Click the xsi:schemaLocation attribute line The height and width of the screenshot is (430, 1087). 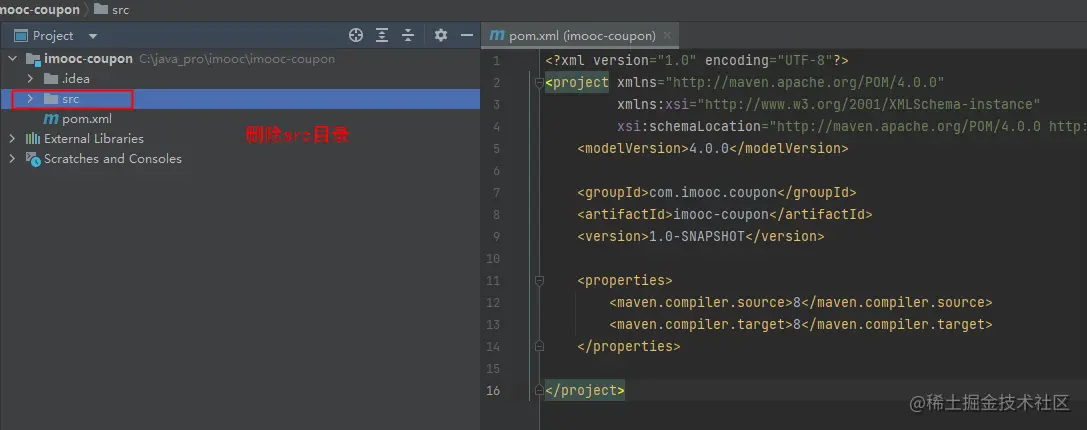tap(852, 127)
